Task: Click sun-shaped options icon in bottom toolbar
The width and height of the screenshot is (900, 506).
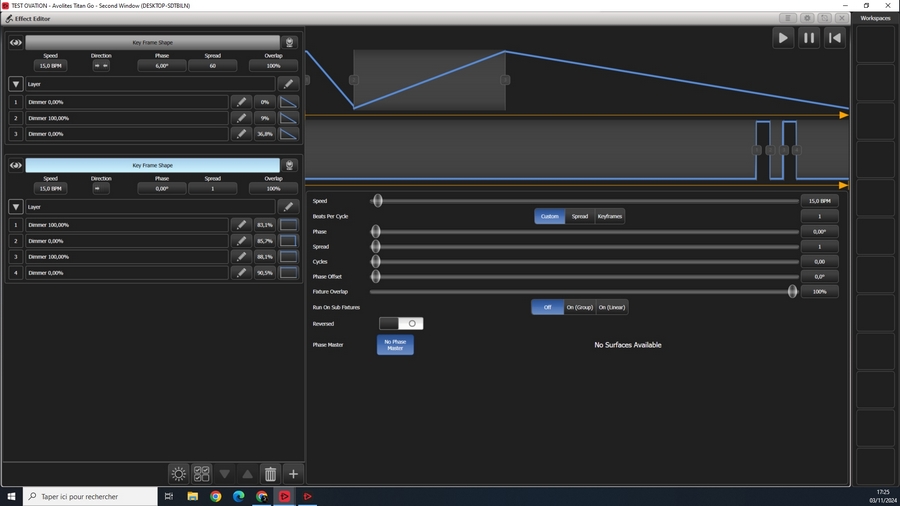Action: [179, 474]
